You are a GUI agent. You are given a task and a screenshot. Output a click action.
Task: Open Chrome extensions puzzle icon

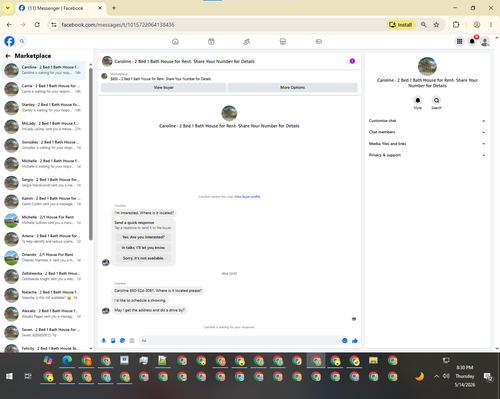click(x=456, y=25)
